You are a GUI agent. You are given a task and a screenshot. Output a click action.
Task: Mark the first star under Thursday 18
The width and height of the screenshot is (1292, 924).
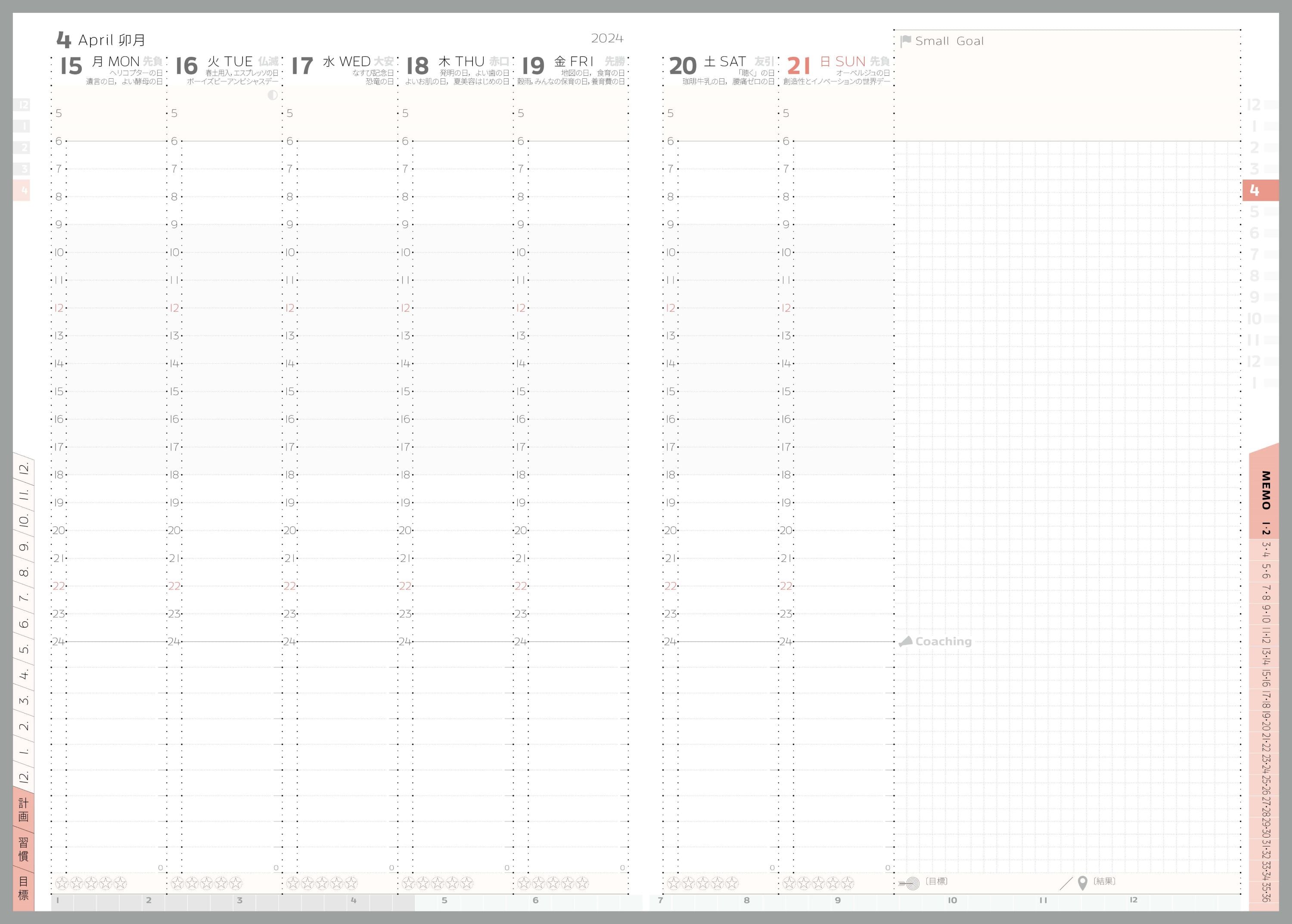[409, 883]
